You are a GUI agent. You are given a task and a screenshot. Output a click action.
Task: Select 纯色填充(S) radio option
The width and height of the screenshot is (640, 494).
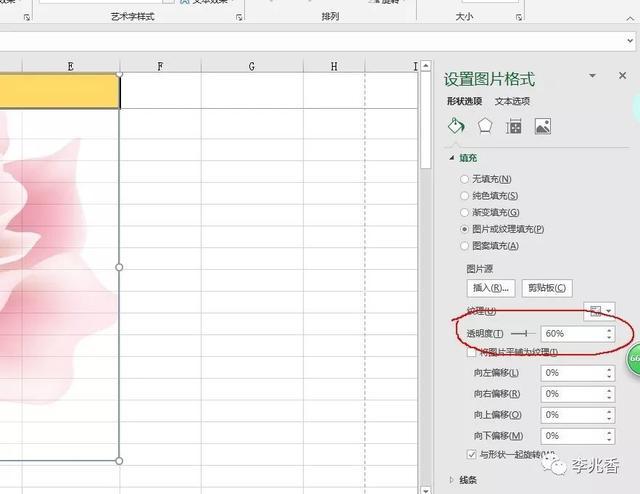click(464, 196)
